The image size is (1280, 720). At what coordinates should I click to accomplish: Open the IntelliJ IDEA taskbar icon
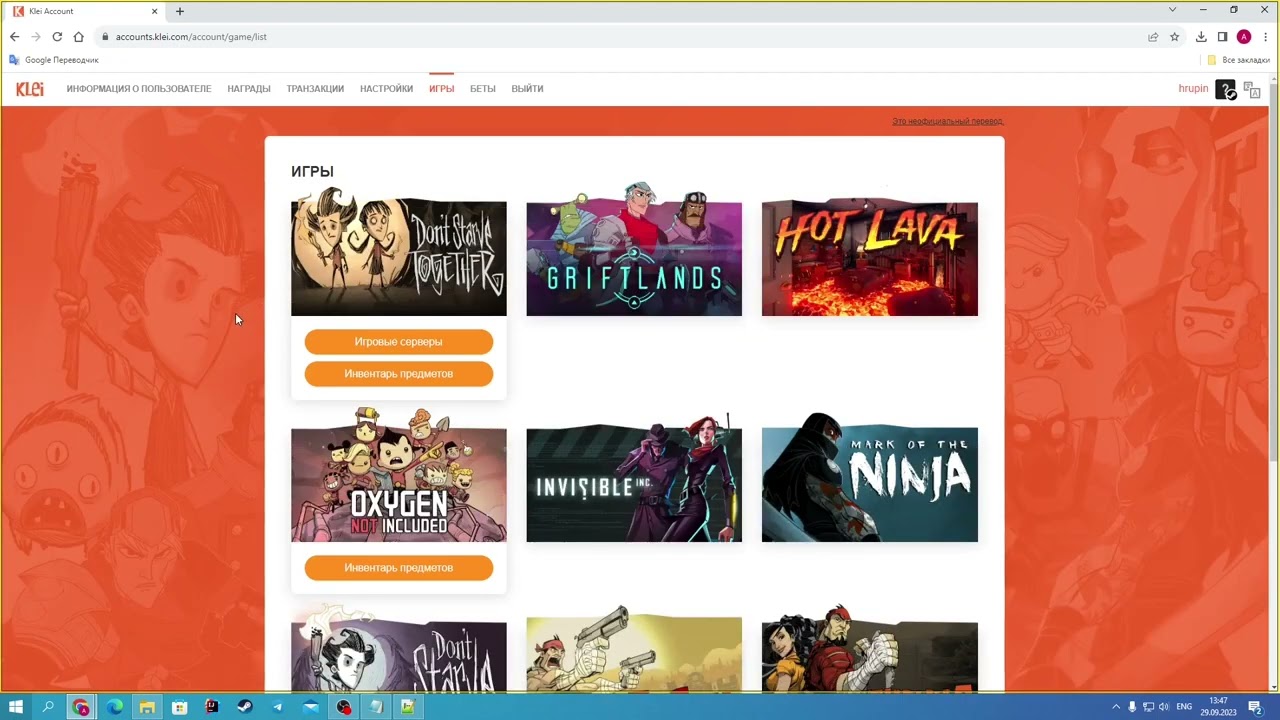pyautogui.click(x=212, y=707)
